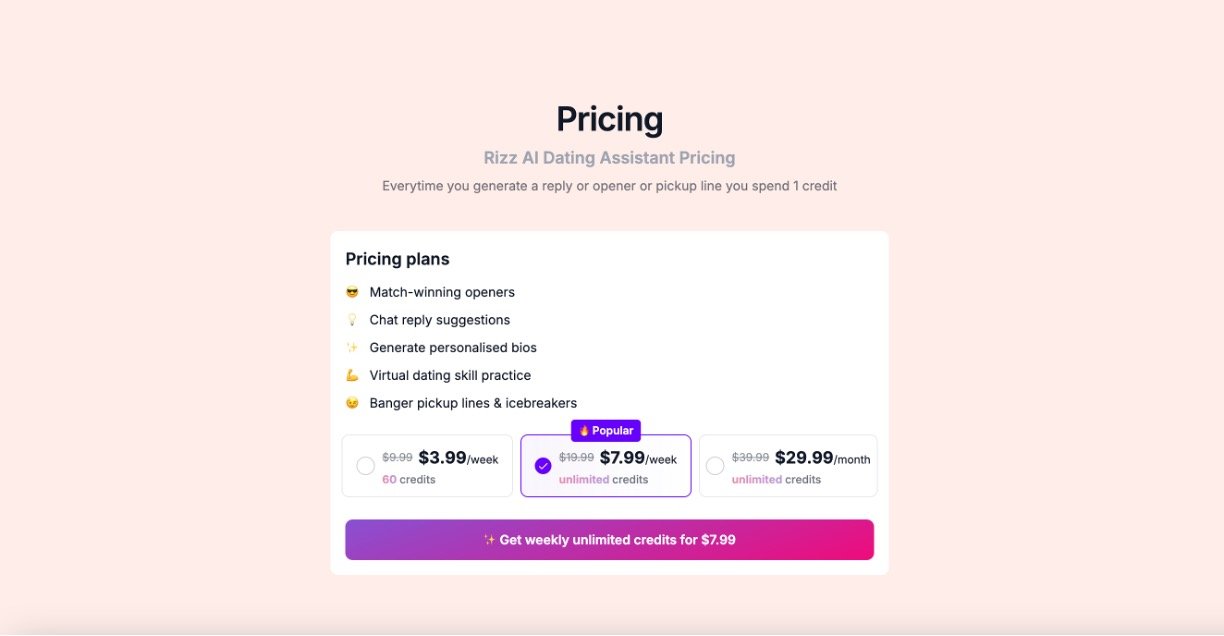Click the Match-winning openers feature text
Viewport: 1224px width, 636px height.
tap(442, 292)
